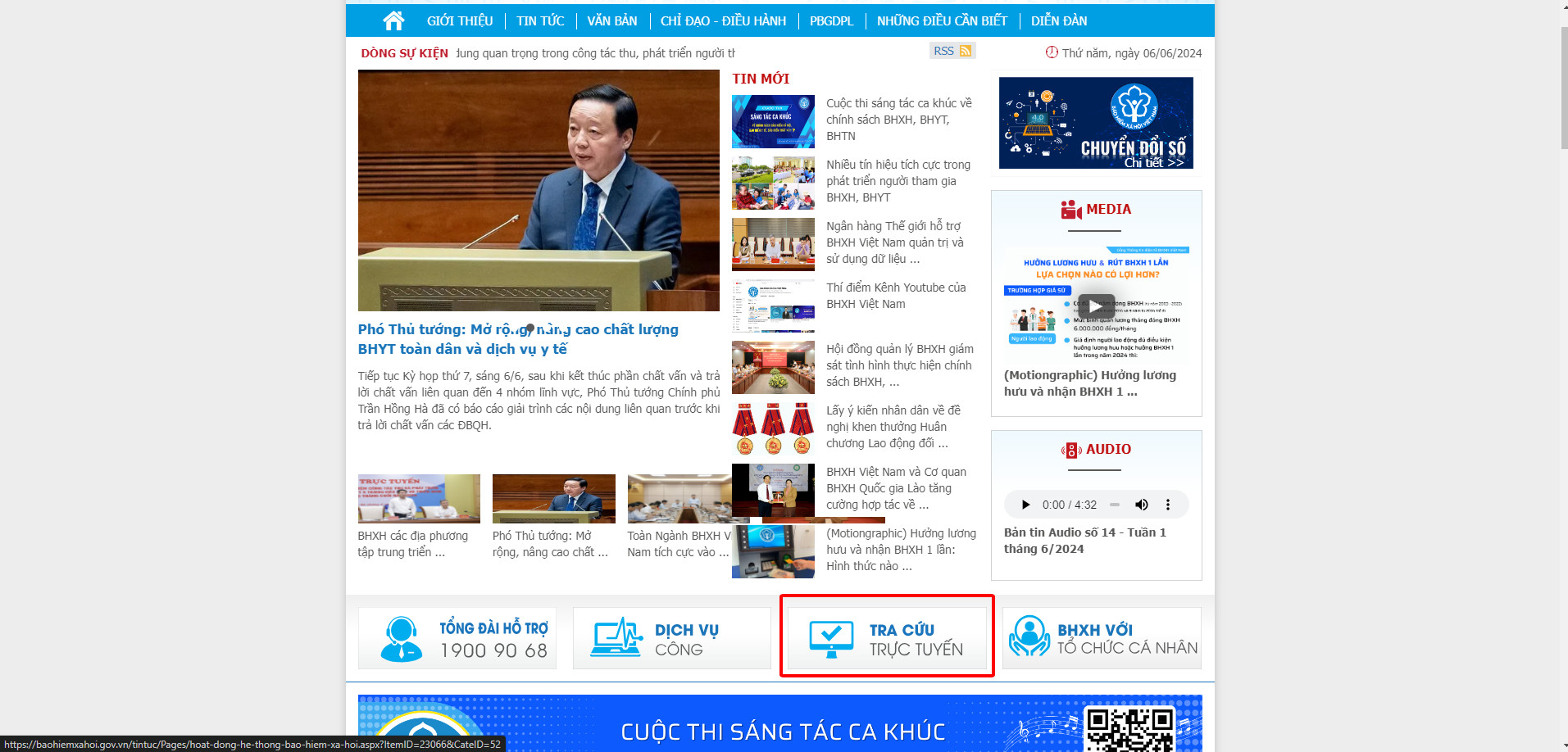Viewport: 1568px width, 752px height.
Task: Click the TIN MỚI section heading
Action: click(761, 79)
